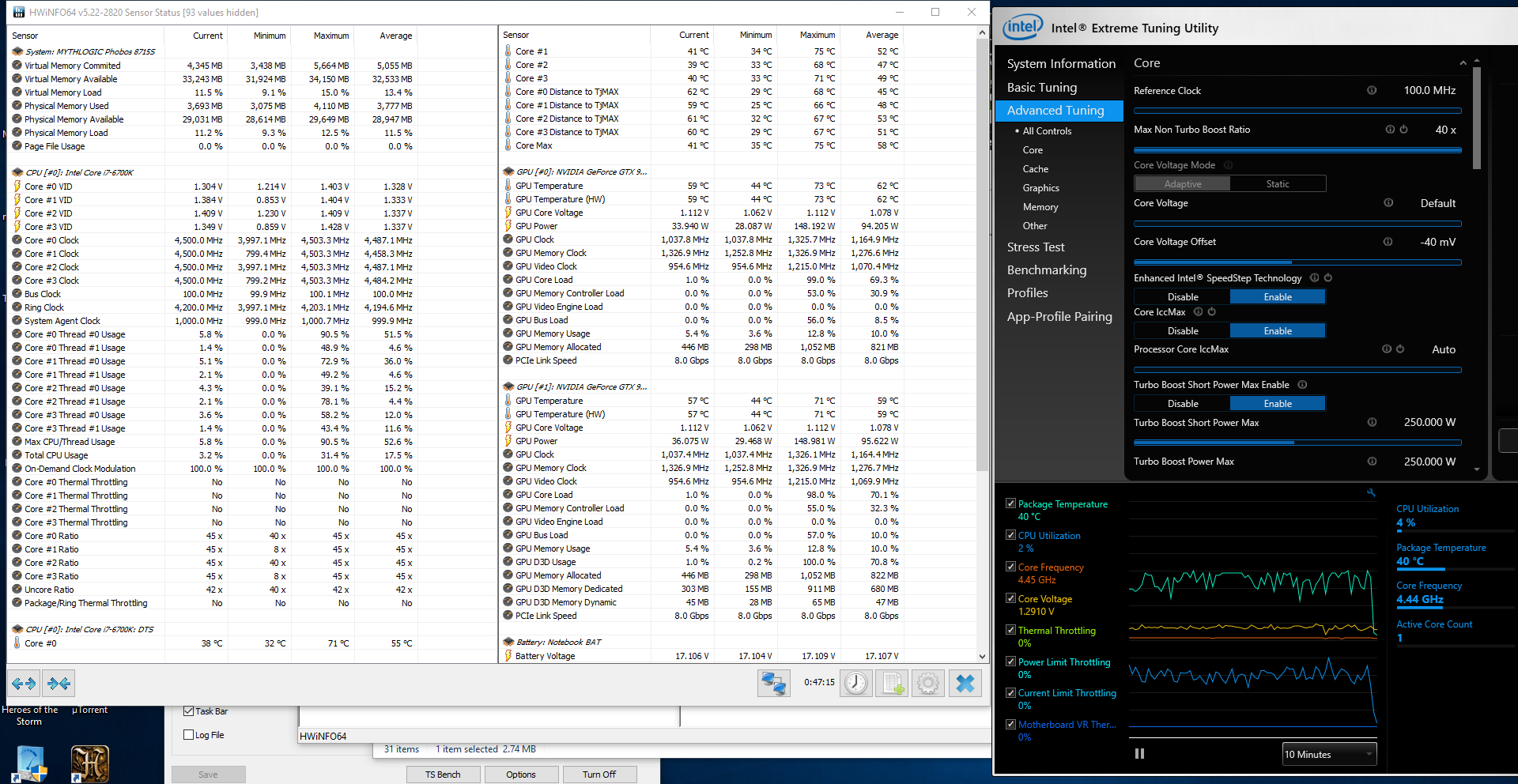Screen dimensions: 1518x784
Task: Click HWiNFO blue X close sensors icon
Action: (x=965, y=683)
